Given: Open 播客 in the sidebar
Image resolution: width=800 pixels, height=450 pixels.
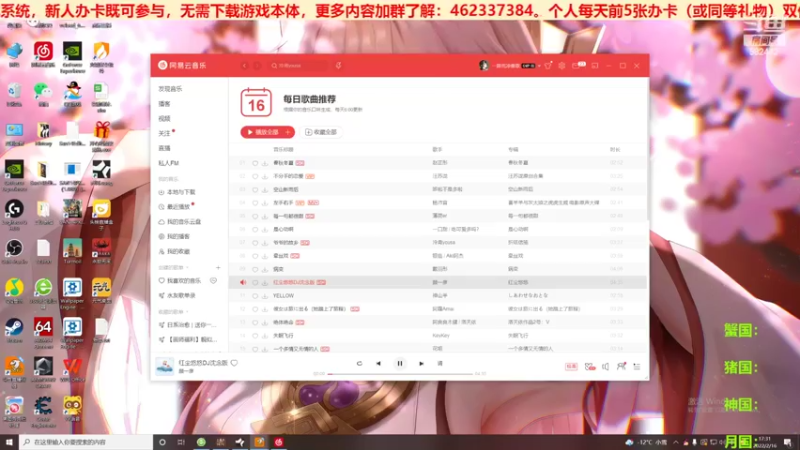Looking at the screenshot, I should pyautogui.click(x=164, y=104).
